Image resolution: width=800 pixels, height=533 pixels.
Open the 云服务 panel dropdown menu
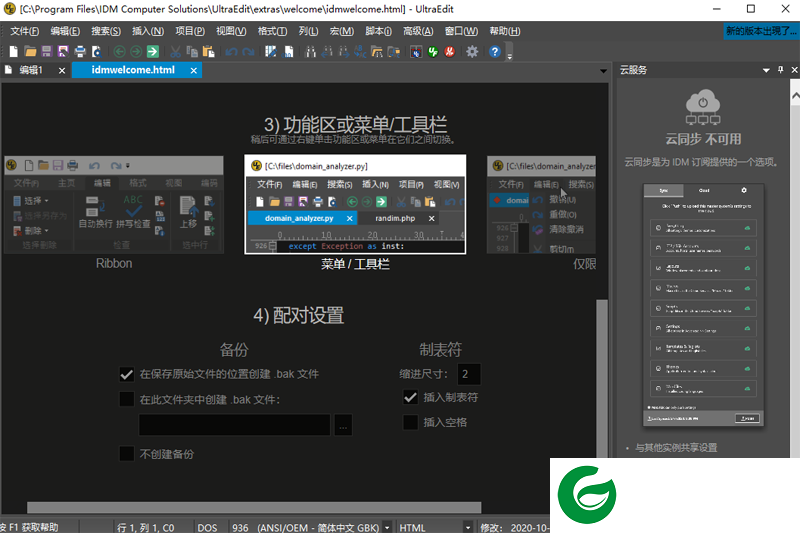tap(766, 70)
